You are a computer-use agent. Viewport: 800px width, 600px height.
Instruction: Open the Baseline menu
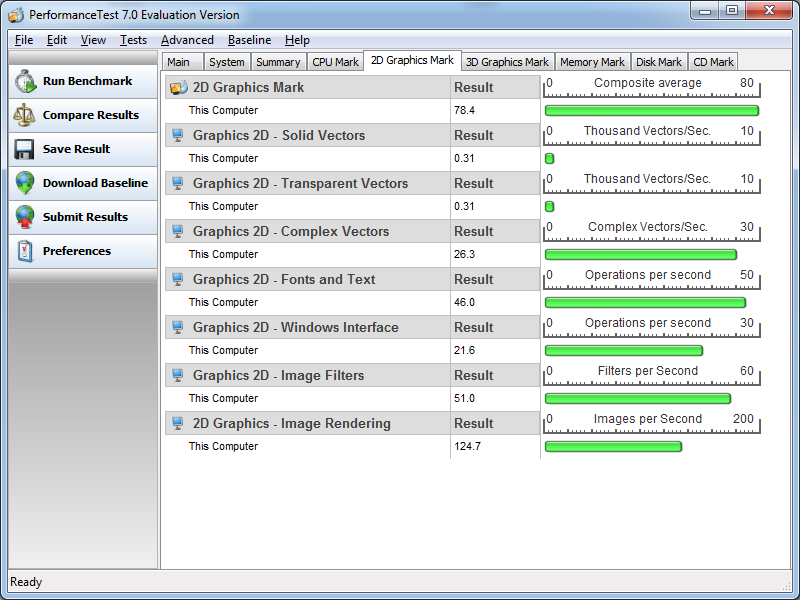click(x=249, y=40)
